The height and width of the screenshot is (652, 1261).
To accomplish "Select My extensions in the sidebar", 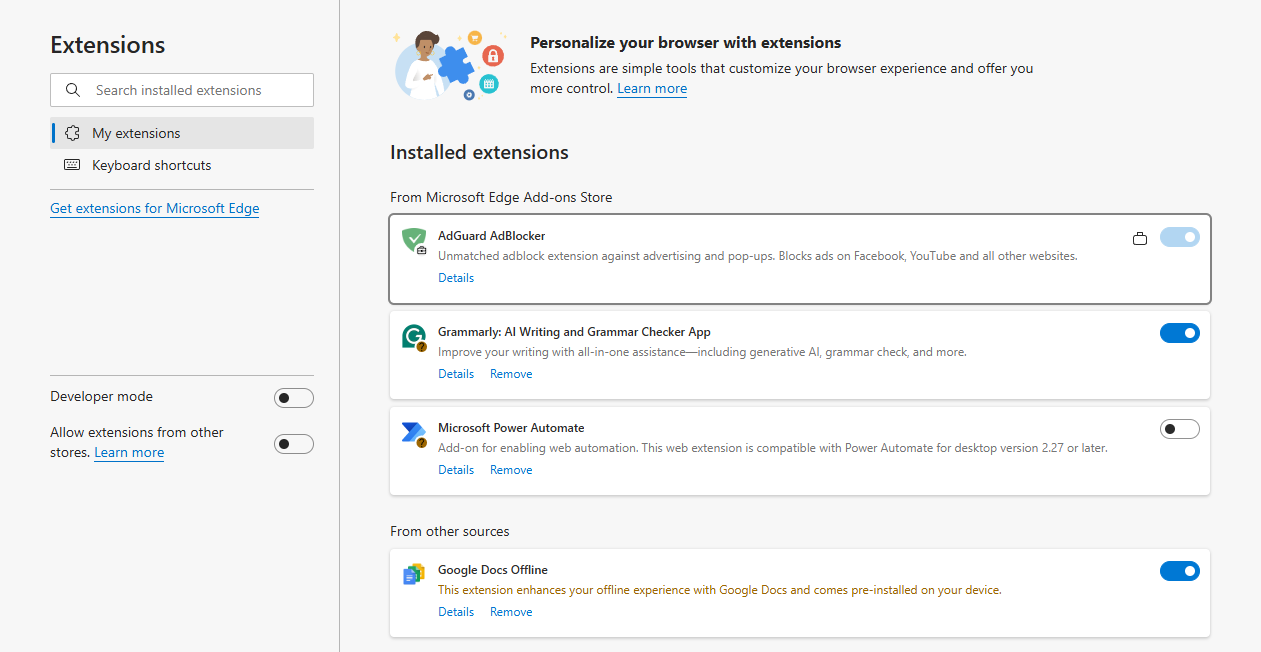I will click(137, 133).
